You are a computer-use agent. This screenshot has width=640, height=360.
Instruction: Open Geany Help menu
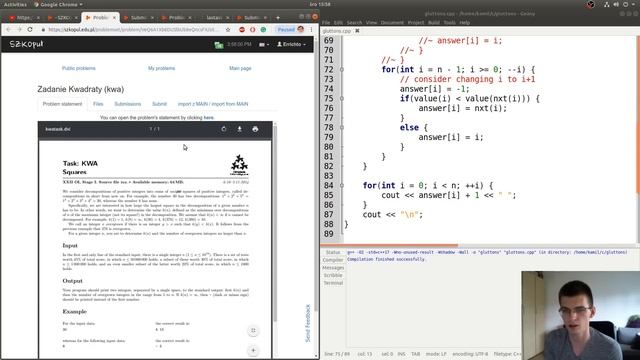(464, 22)
